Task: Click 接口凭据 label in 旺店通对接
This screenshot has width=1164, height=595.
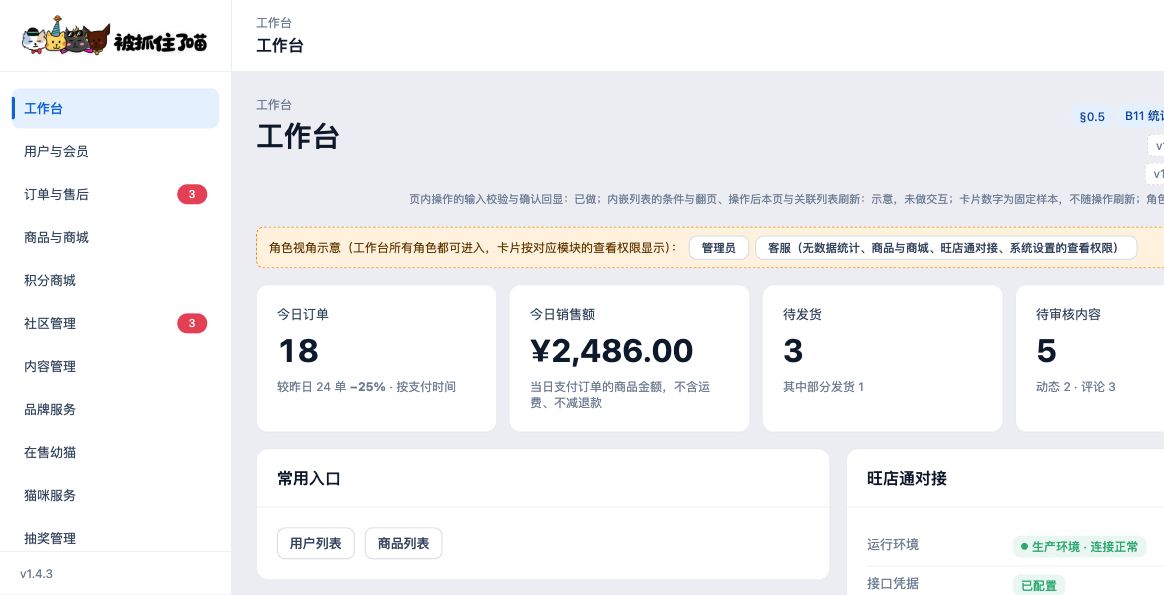Action: 893,584
